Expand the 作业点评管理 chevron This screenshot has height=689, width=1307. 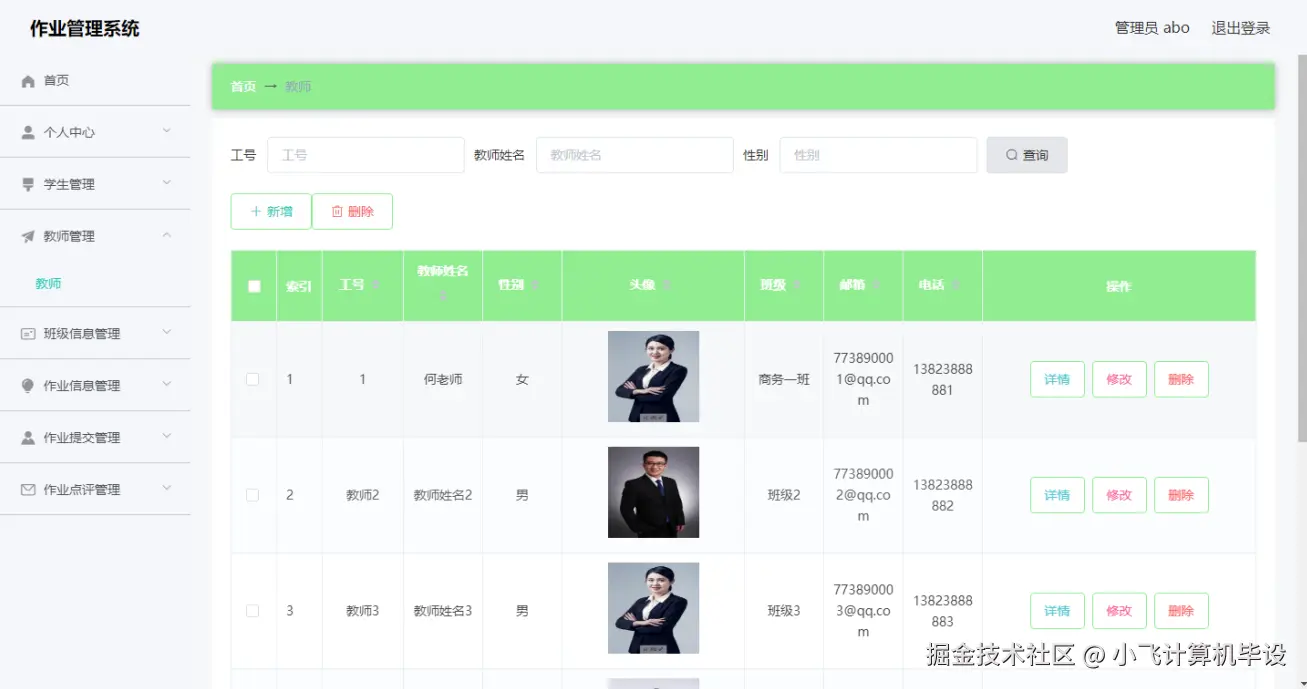click(x=167, y=489)
